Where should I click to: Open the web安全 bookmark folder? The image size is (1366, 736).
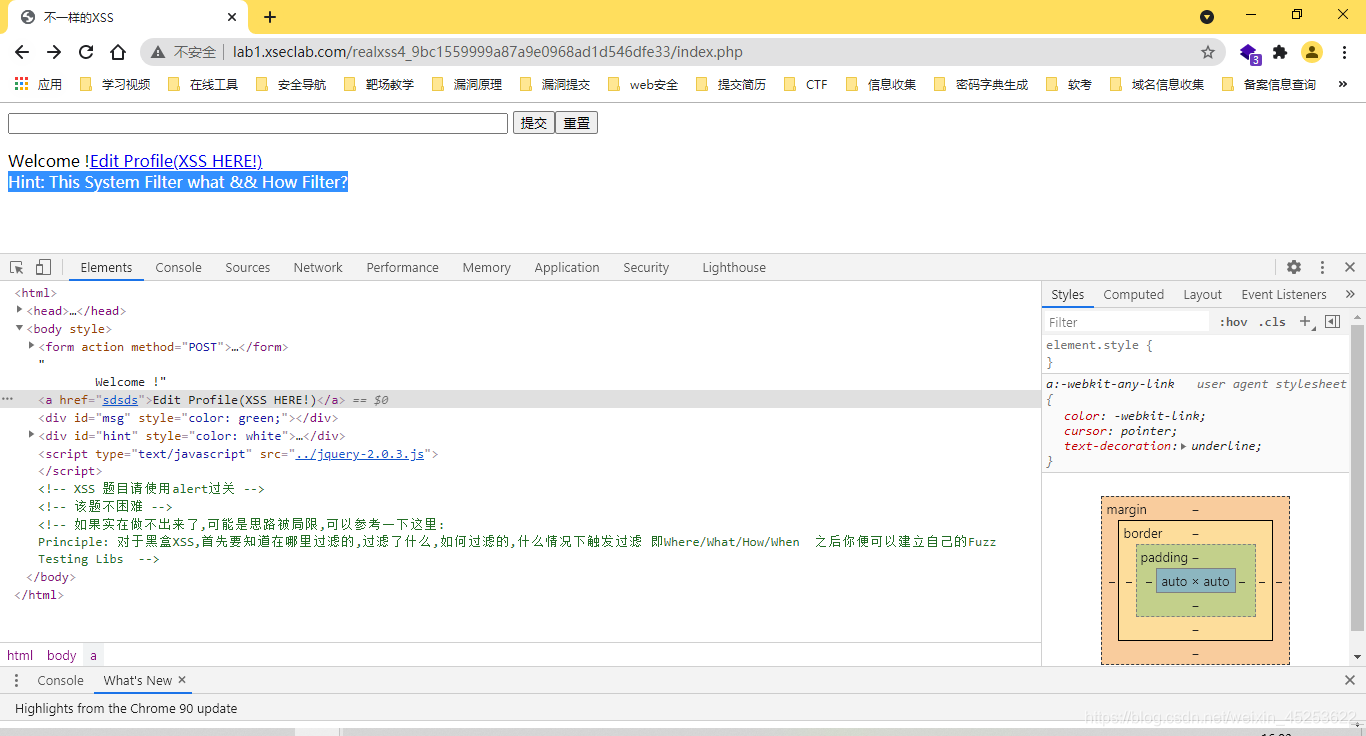coord(643,85)
